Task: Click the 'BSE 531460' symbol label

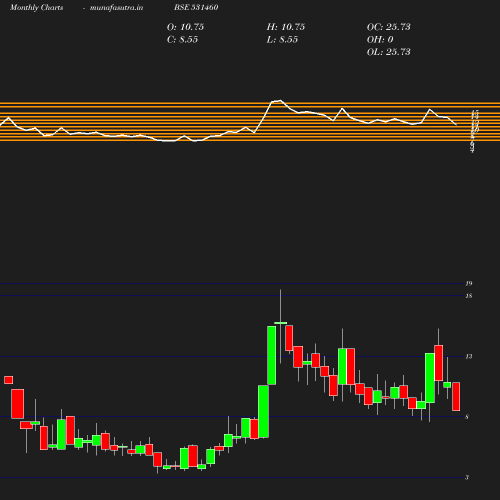Action: (196, 7)
